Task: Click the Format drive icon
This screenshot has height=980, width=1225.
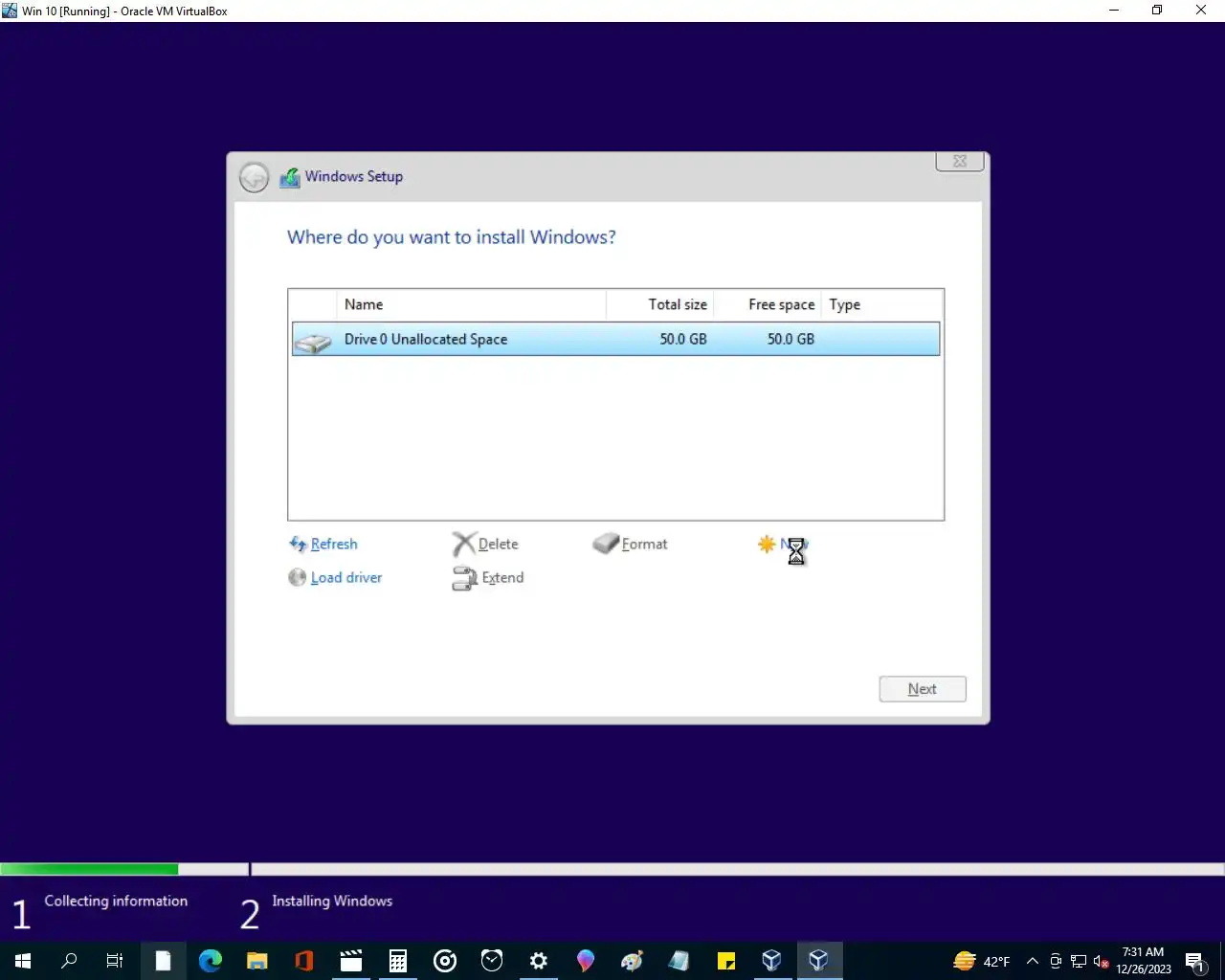Action: tap(607, 544)
